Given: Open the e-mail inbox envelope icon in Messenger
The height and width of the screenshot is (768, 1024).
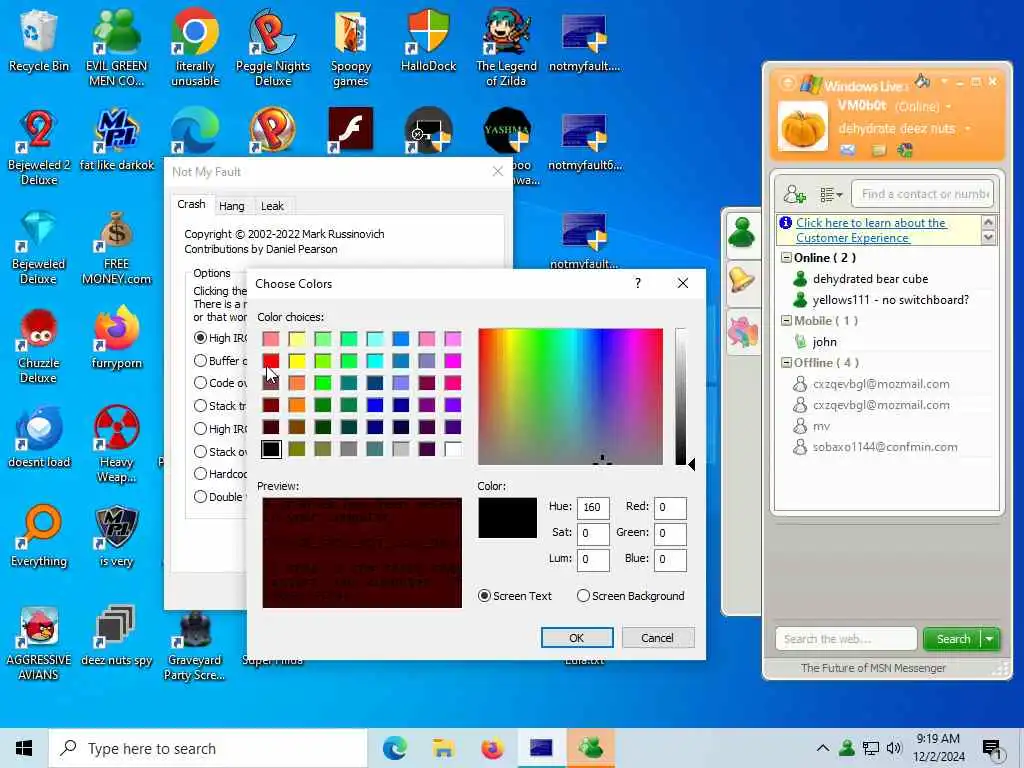Looking at the screenshot, I should [x=848, y=150].
